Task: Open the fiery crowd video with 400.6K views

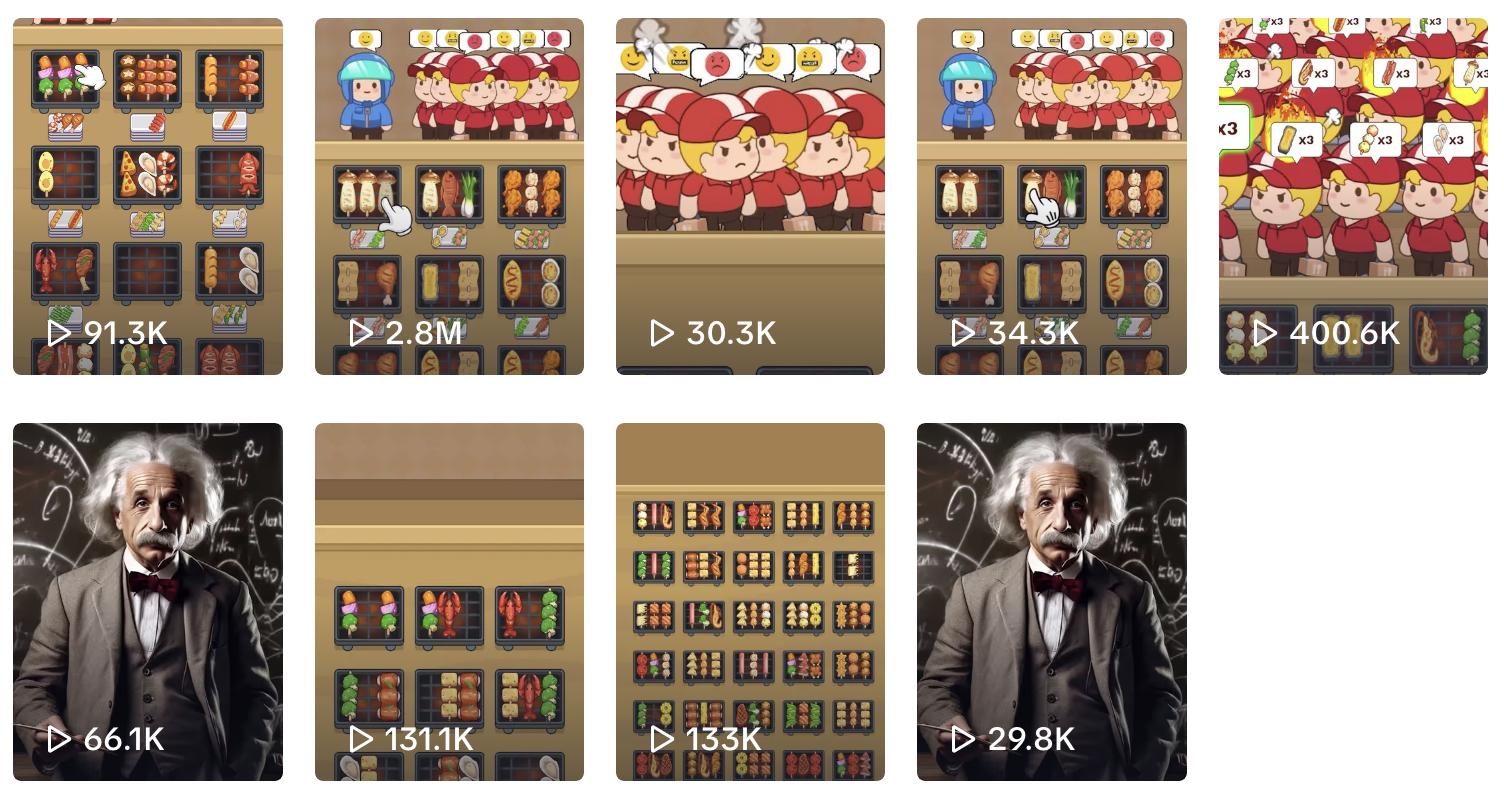Action: [1353, 196]
